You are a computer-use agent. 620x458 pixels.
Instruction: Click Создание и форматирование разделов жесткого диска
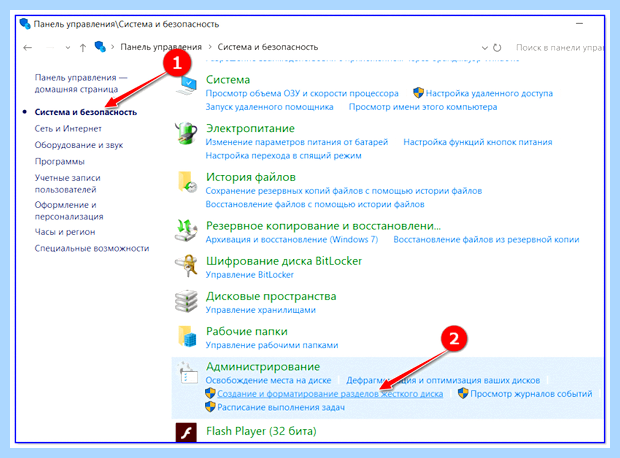tap(330, 394)
